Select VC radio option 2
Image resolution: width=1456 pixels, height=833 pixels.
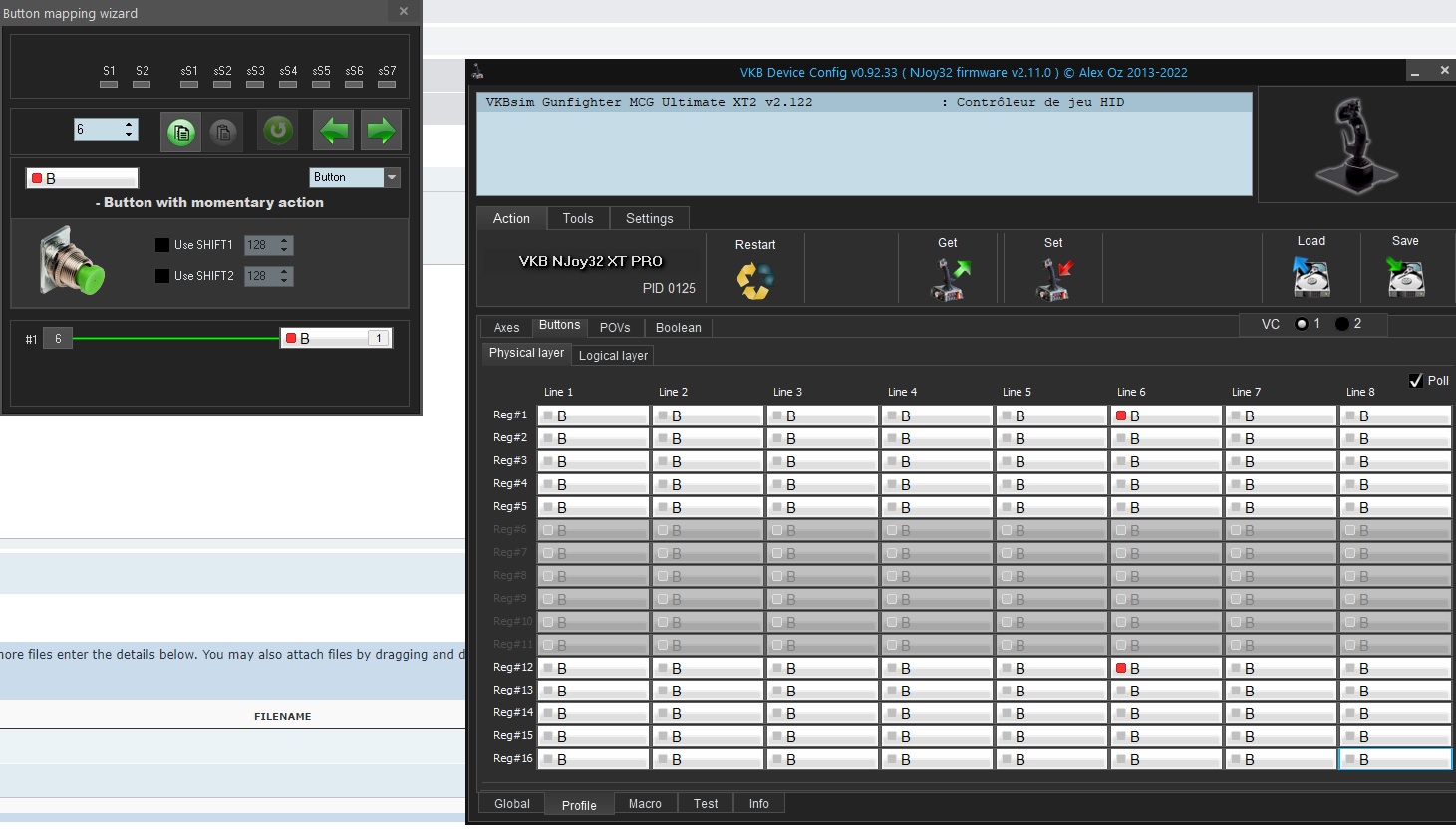coord(1342,324)
